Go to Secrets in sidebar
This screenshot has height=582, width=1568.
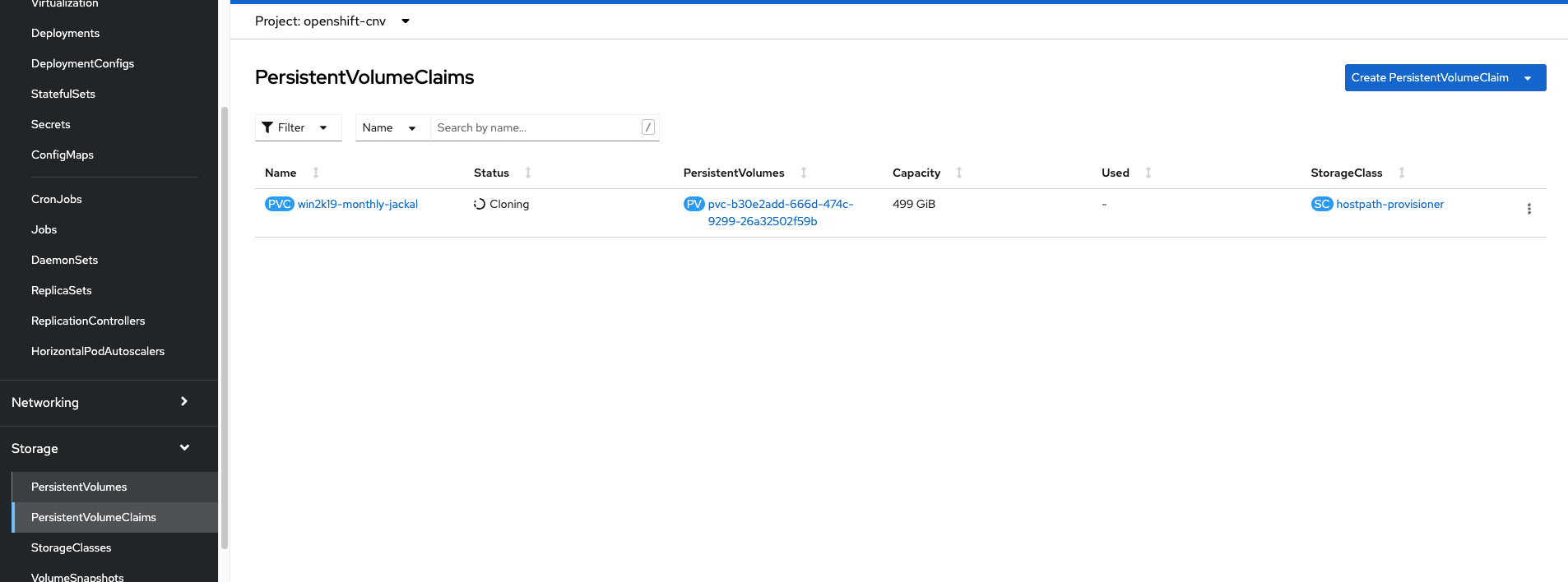(x=51, y=124)
